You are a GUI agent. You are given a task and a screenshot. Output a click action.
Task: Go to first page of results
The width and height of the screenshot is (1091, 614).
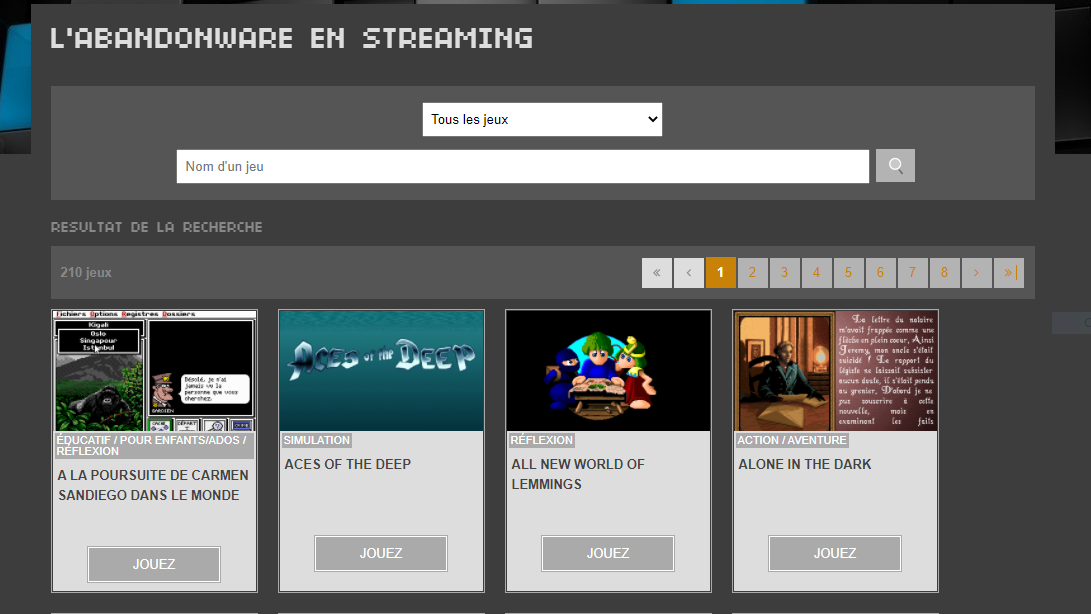657,272
